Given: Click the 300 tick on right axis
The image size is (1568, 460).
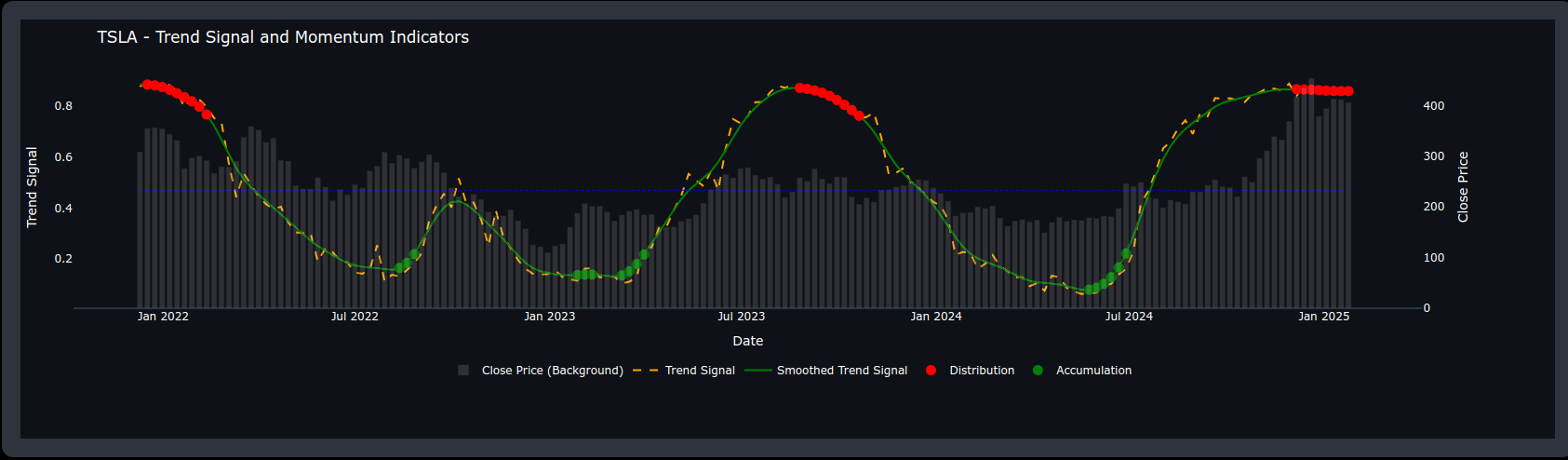Looking at the screenshot, I should 1434,156.
